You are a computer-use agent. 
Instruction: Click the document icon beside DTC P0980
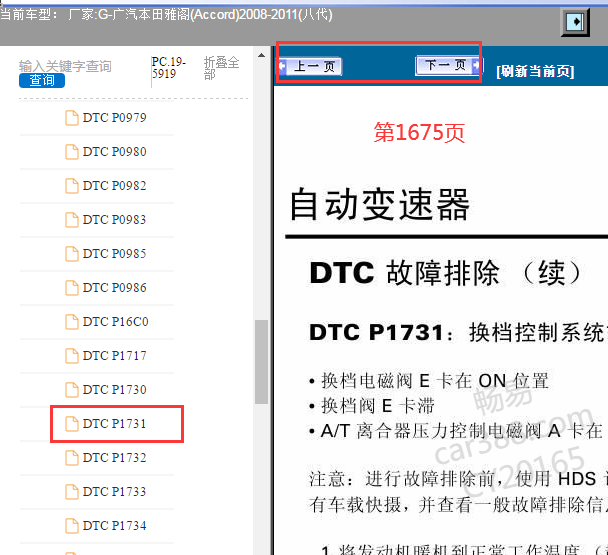72,152
